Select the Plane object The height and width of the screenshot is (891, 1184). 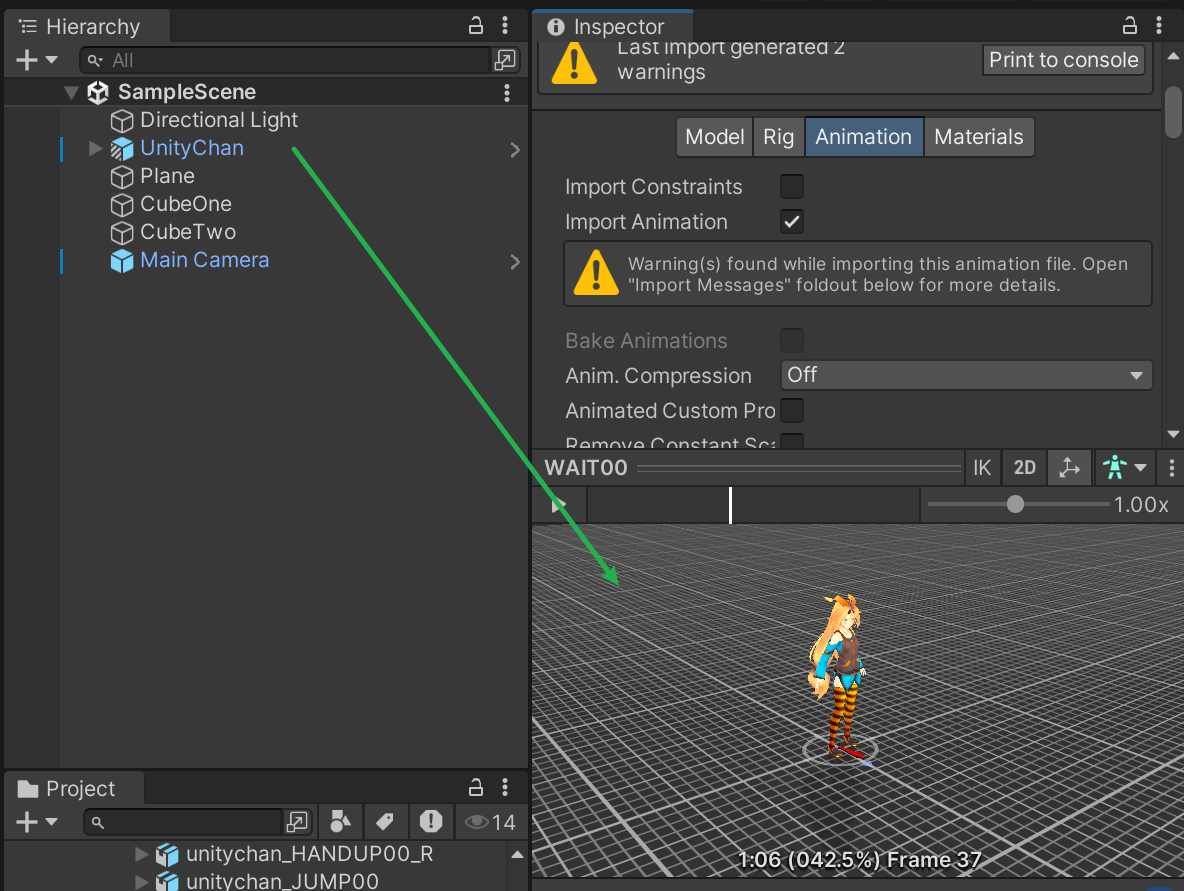[x=167, y=176]
